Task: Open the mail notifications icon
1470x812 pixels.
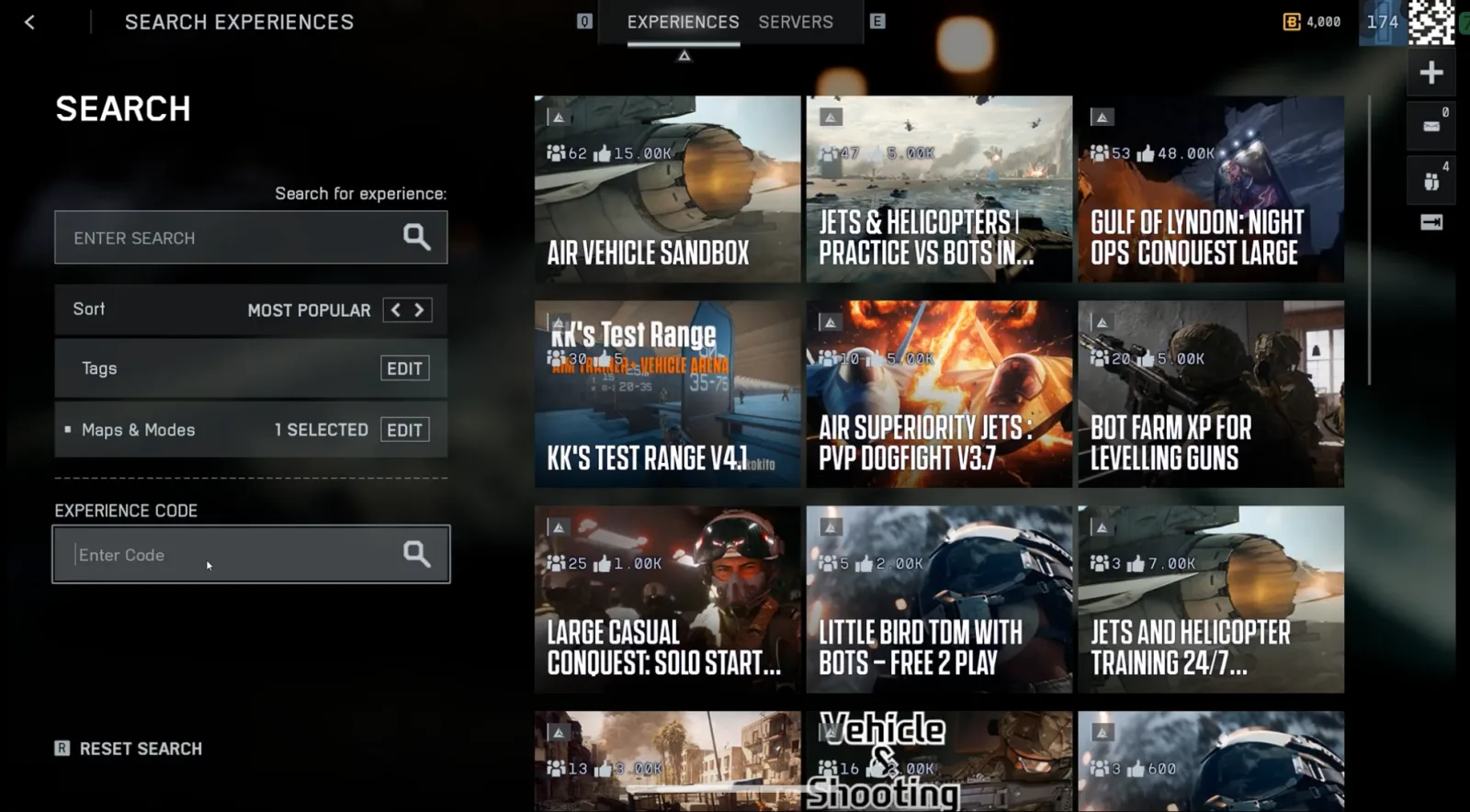Action: (x=1430, y=127)
